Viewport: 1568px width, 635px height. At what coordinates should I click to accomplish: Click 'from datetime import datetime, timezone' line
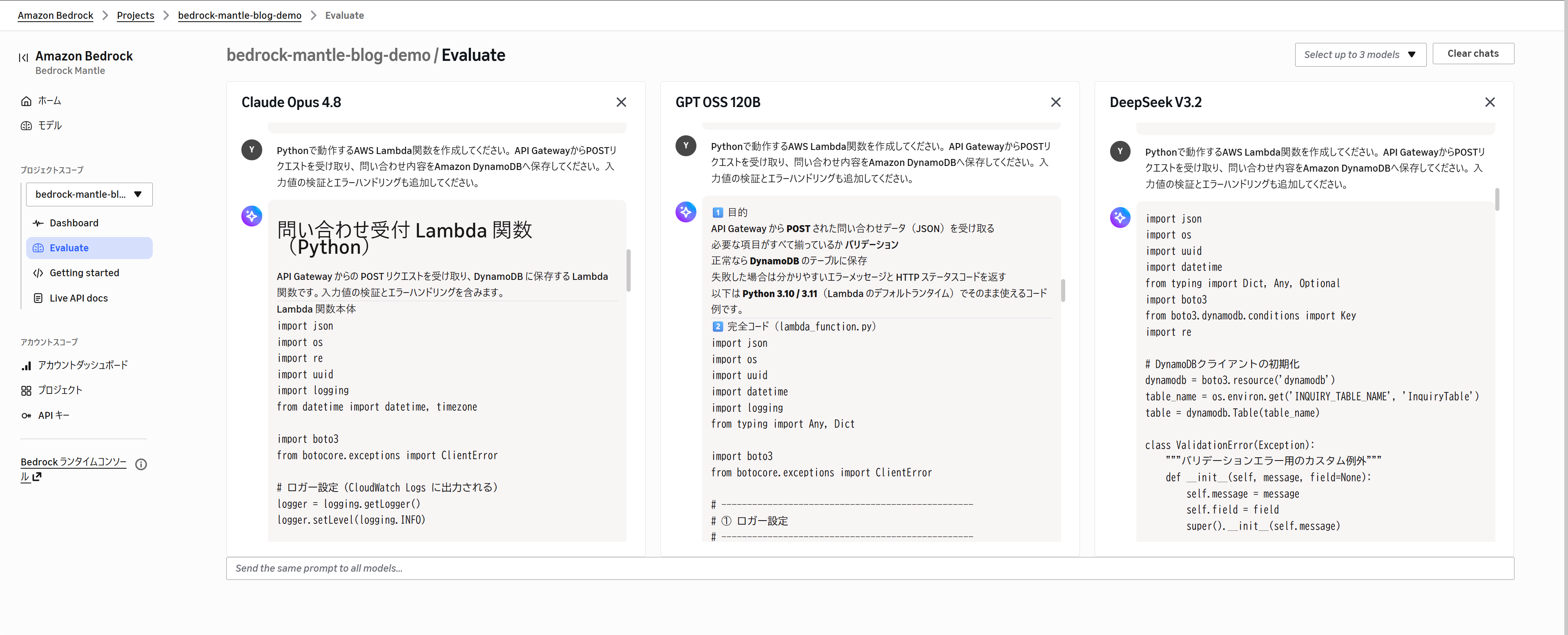pyautogui.click(x=377, y=407)
